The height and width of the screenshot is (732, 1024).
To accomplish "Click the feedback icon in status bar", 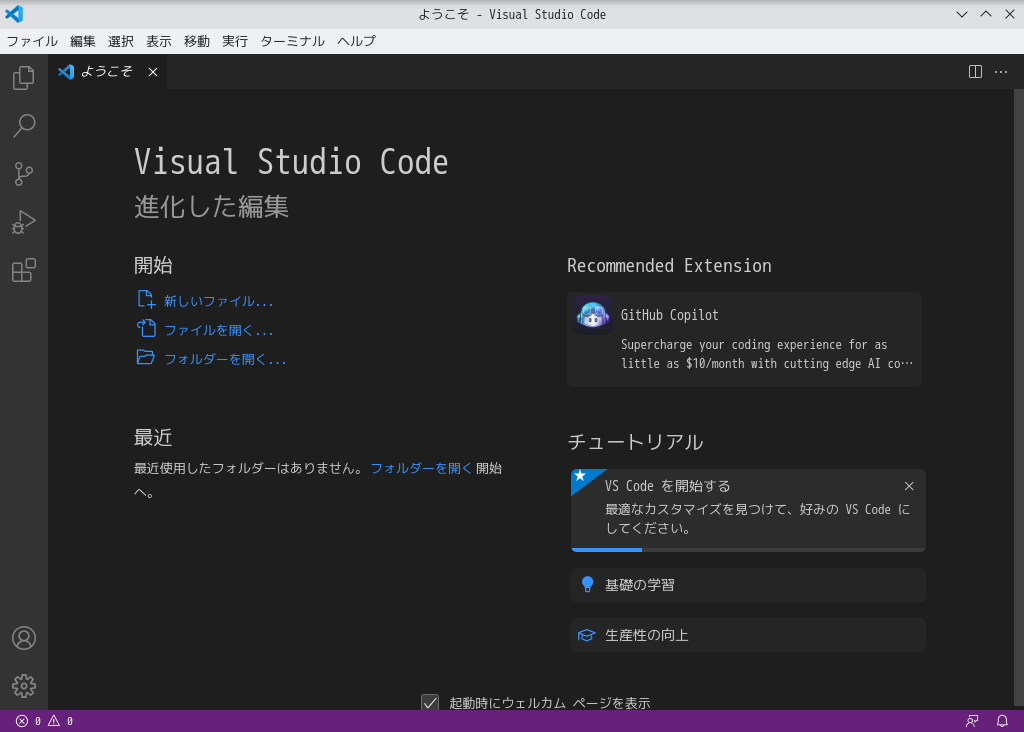I will (x=972, y=721).
